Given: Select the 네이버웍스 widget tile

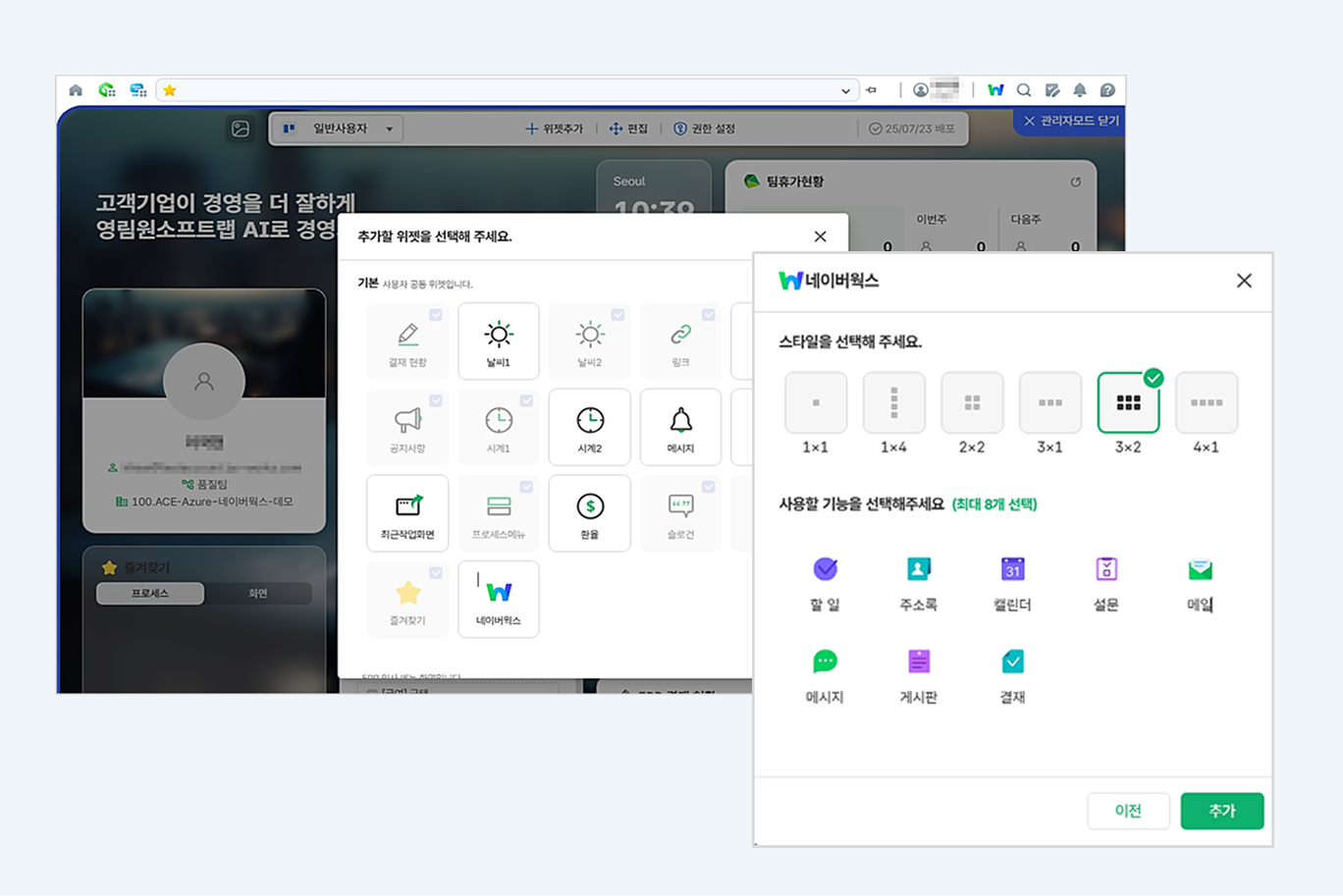Looking at the screenshot, I should pyautogui.click(x=498, y=599).
